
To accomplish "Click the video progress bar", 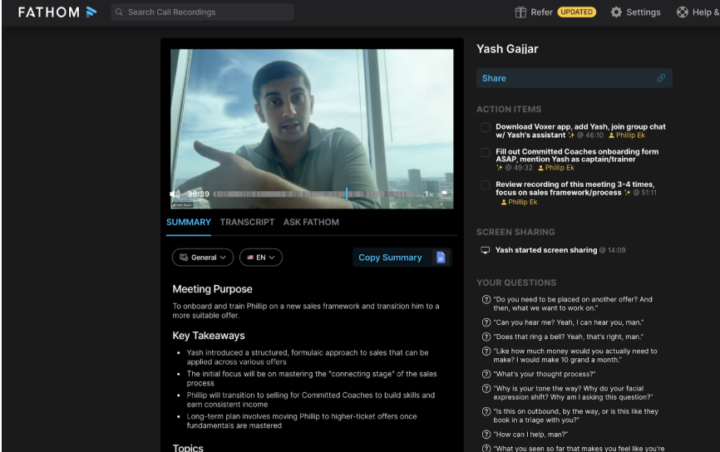I will coord(313,194).
